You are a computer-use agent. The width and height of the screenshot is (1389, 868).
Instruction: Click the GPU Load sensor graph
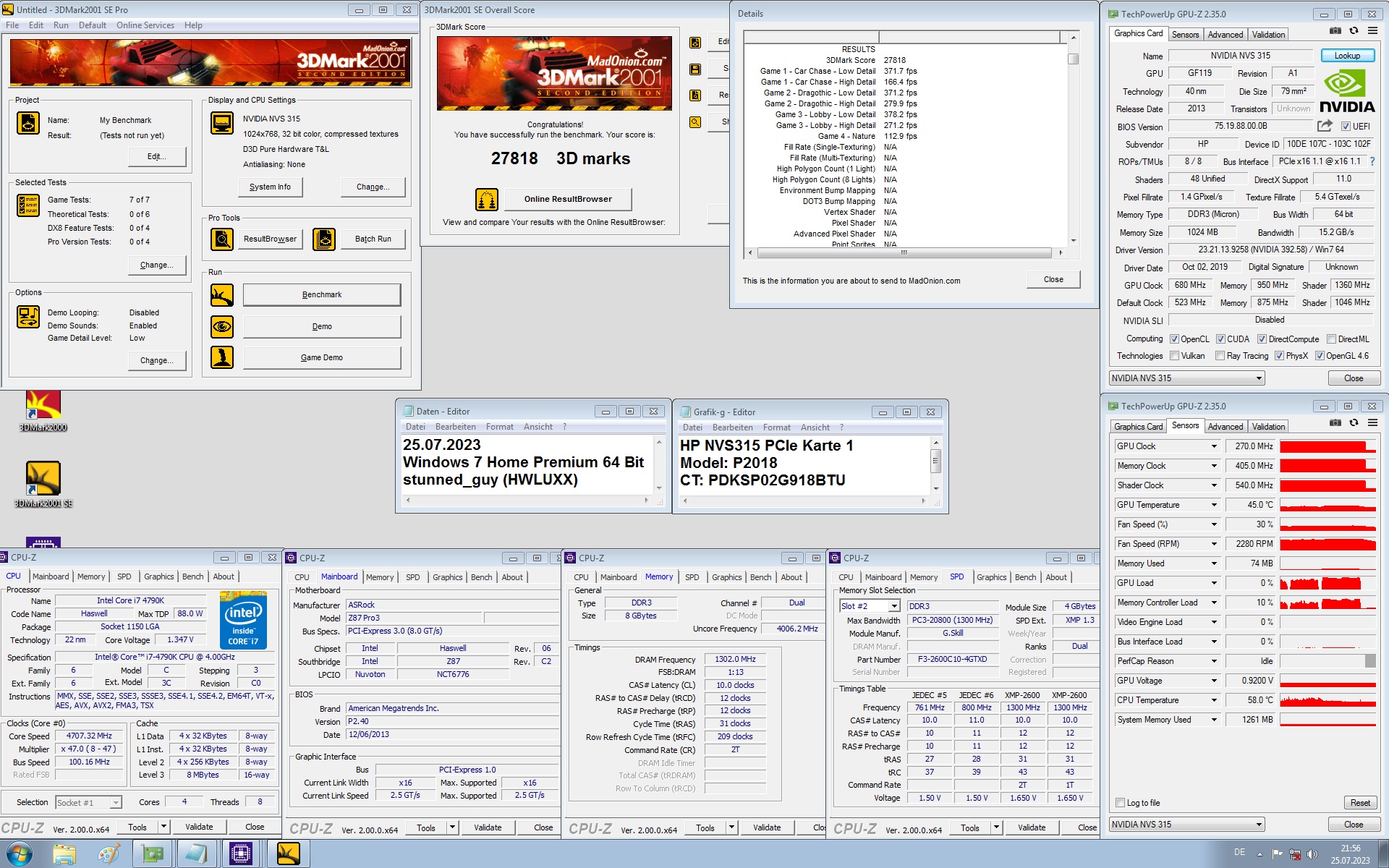point(1328,584)
